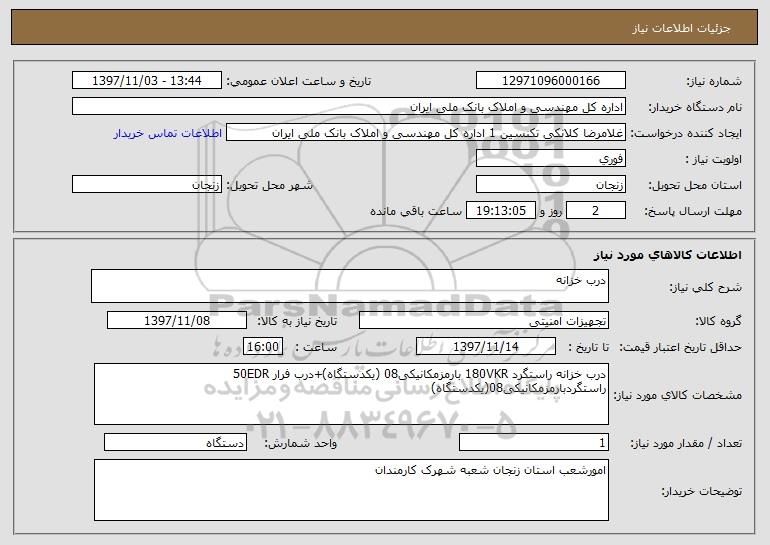Image resolution: width=770 pixels, height=545 pixels.
Task: Click the label نام دستگاه خریدار
Action: point(695,108)
